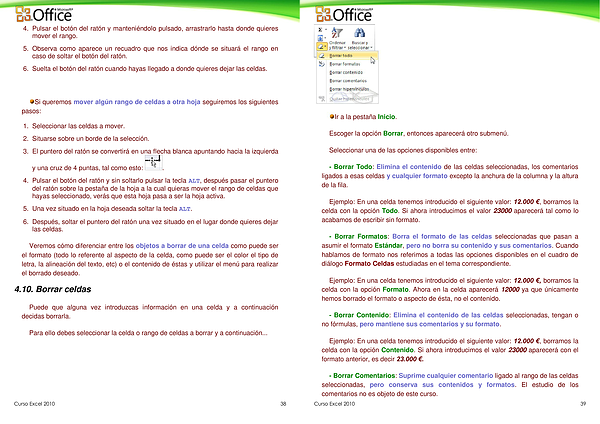Click the orange bullet before 'Si queremos'
Viewport: 600px width, 424px height.
click(x=32, y=101)
